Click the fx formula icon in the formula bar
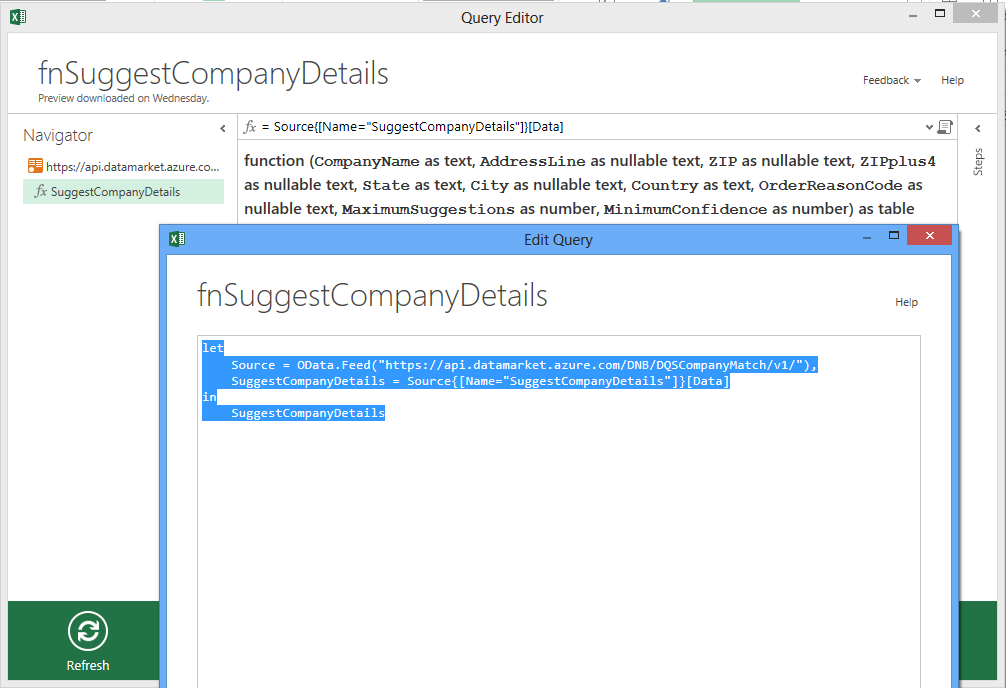This screenshot has height=688, width=1006. [x=250, y=127]
